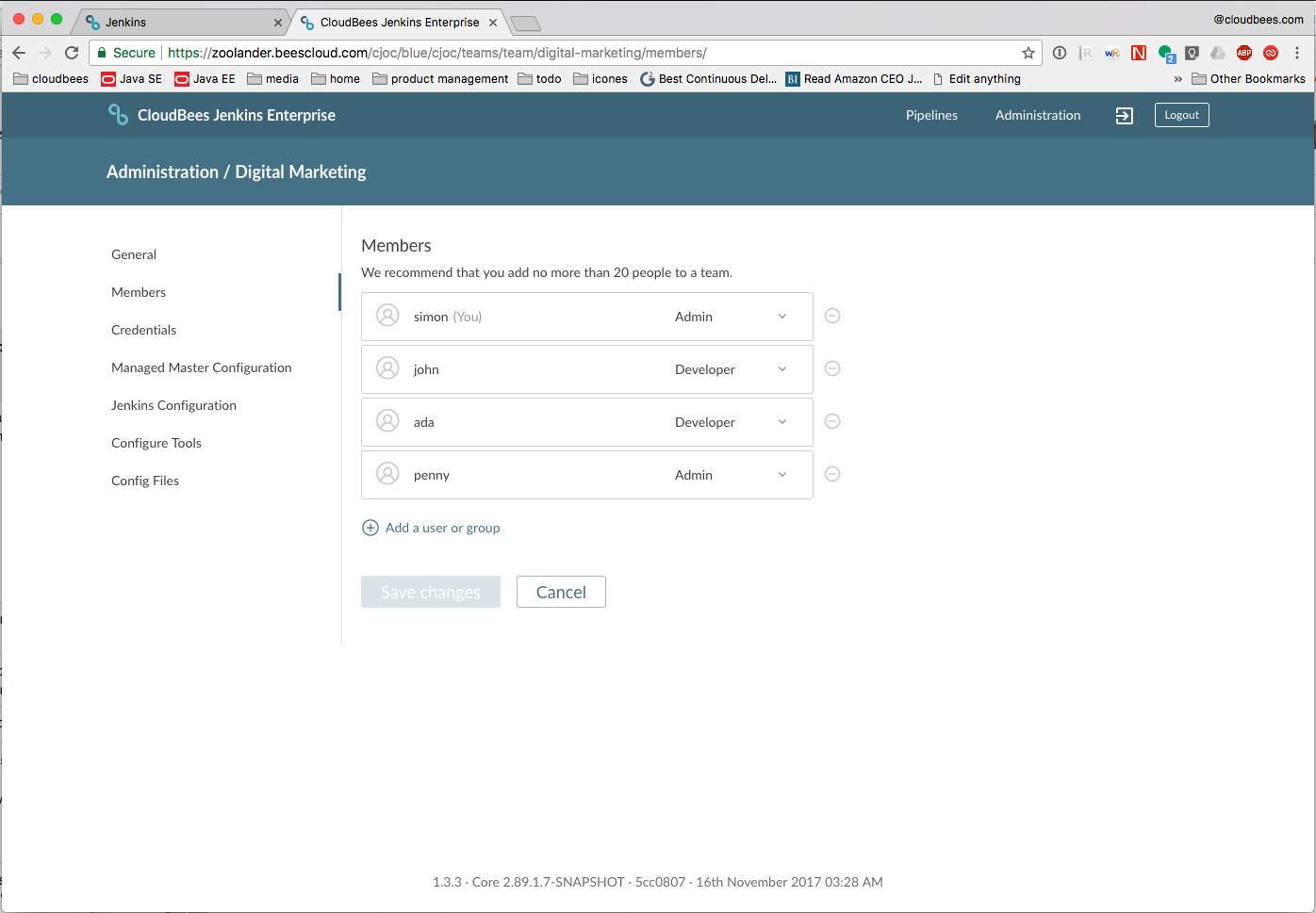Click simon's user avatar icon

tap(387, 316)
